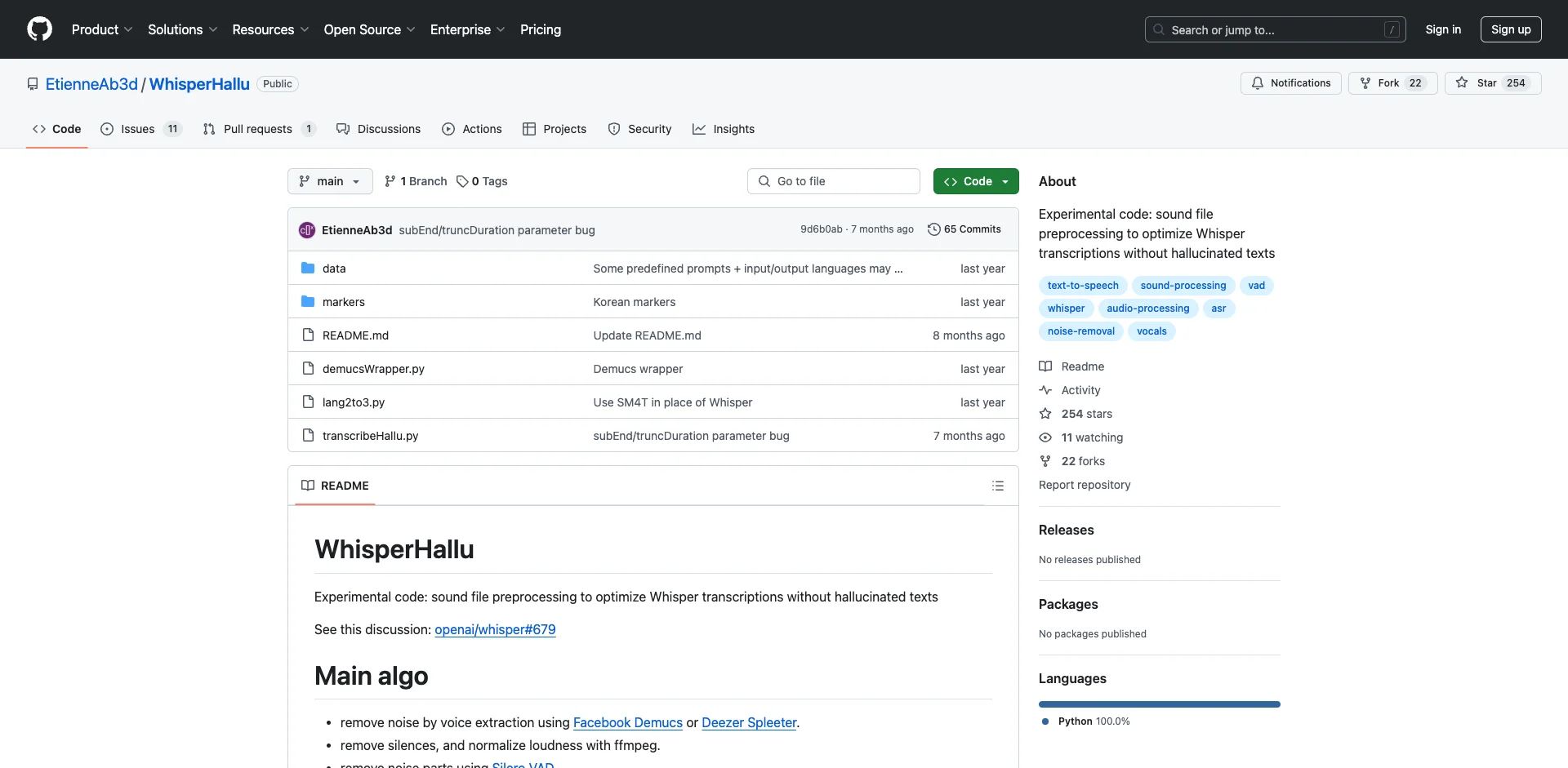This screenshot has height=768, width=1568.
Task: Click the audio-processing topic tag
Action: click(x=1147, y=309)
